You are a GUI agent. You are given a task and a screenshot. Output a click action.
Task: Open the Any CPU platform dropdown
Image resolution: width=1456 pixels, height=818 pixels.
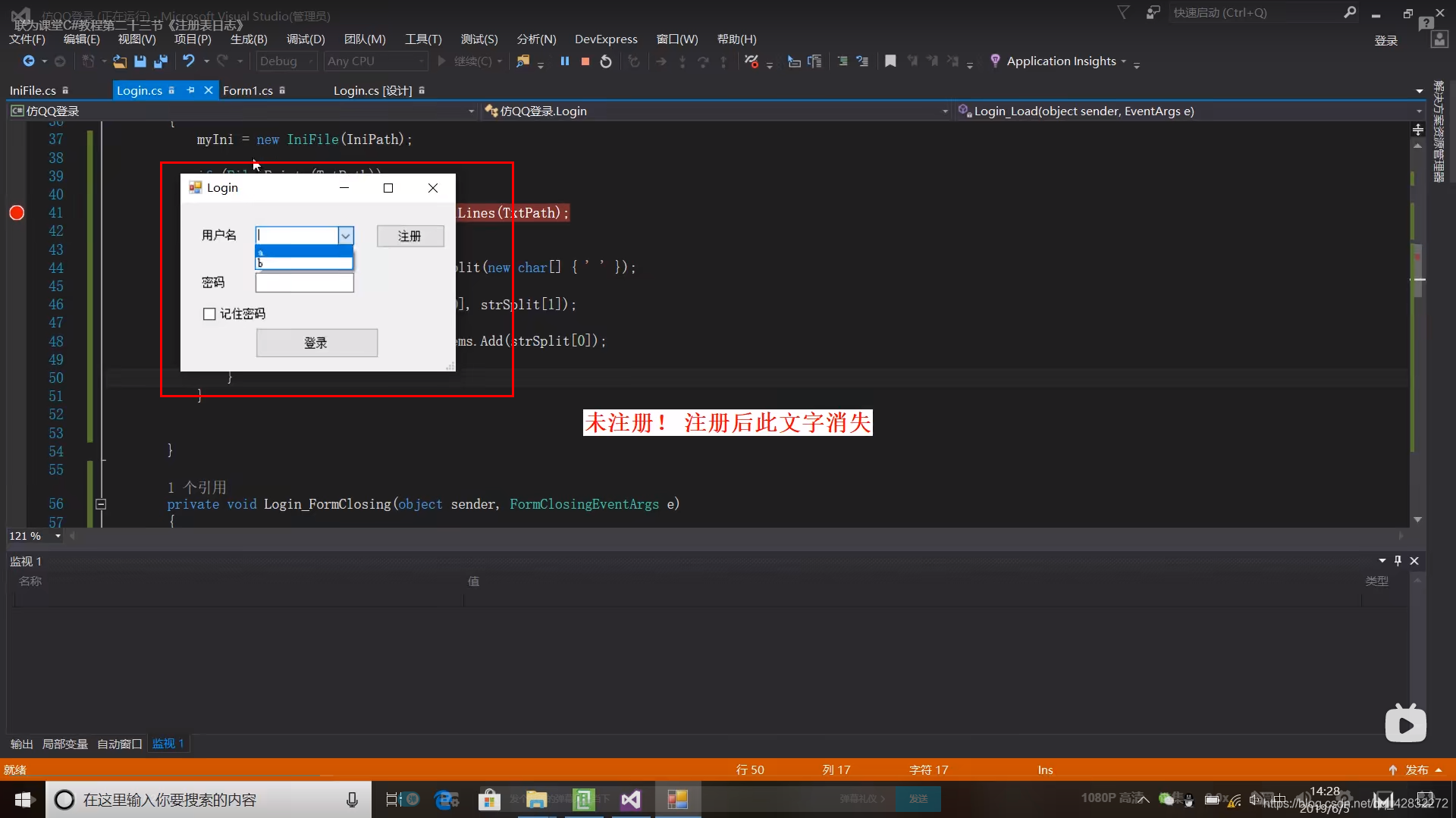375,61
